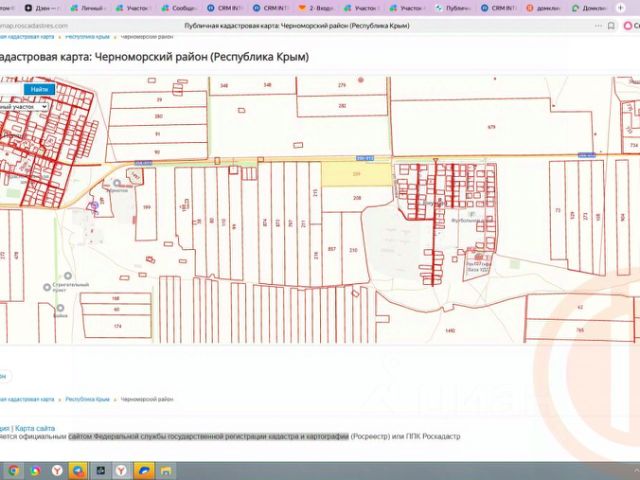Switch to the Публичн tab
Viewport: 640px width, 480px height.
pyautogui.click(x=452, y=8)
